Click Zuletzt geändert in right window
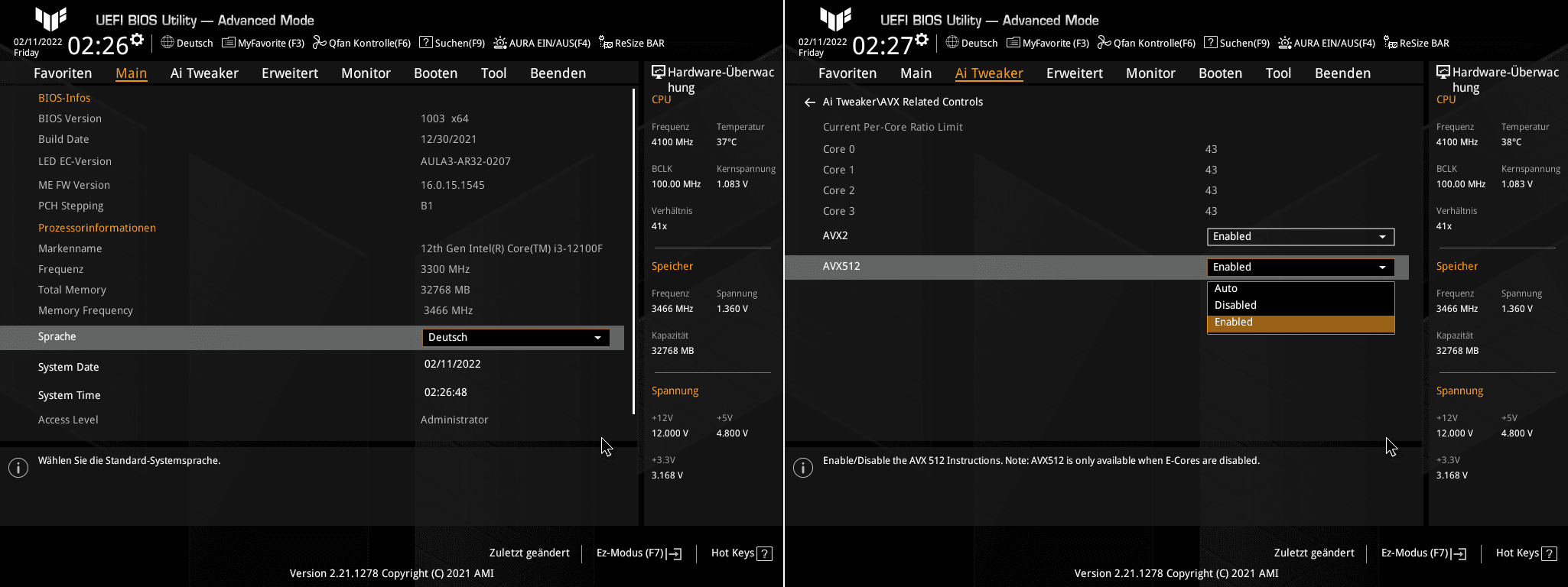Screen dimensions: 1568x587 (x=1314, y=553)
